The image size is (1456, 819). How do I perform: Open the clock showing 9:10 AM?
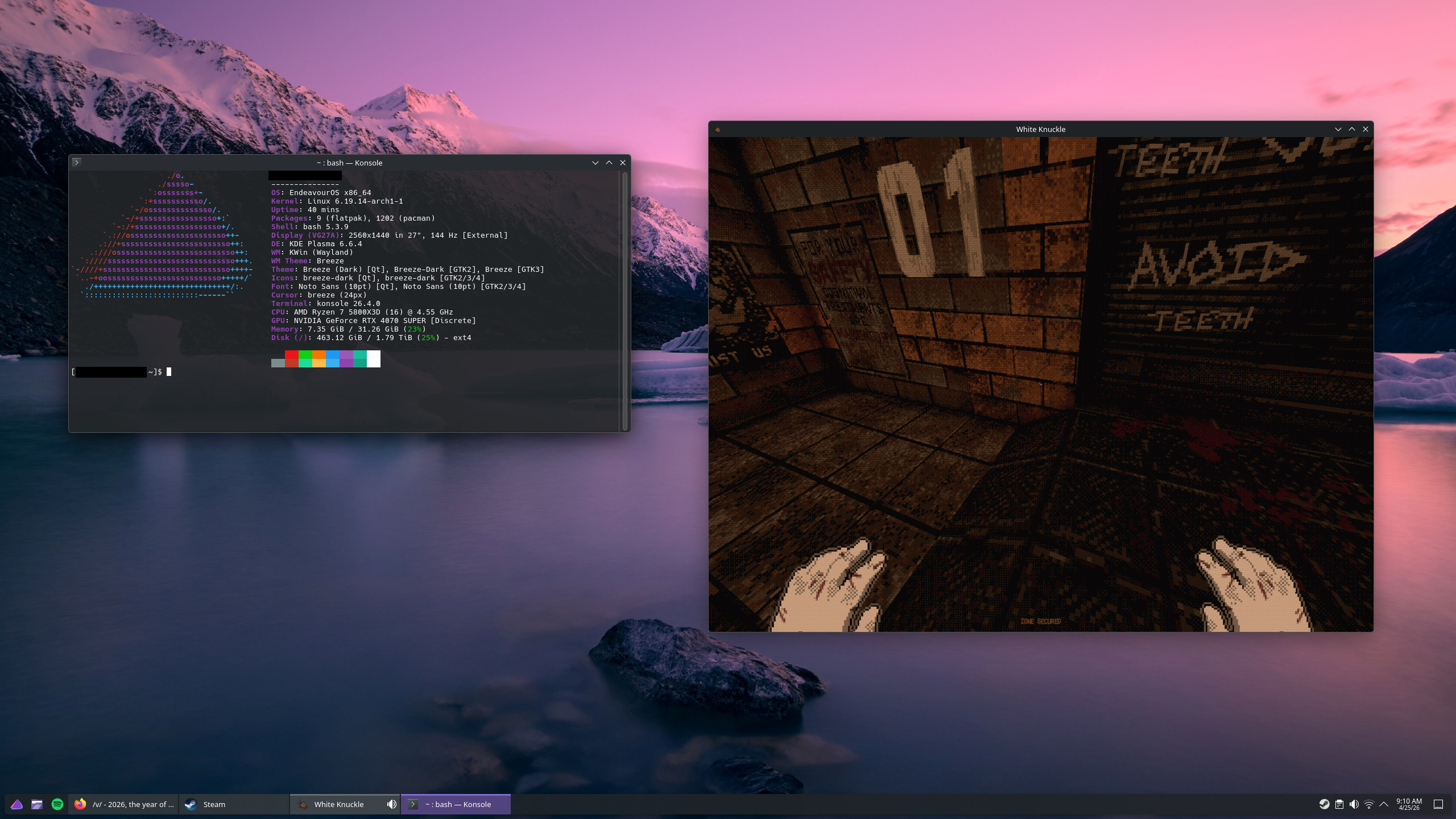(1409, 804)
